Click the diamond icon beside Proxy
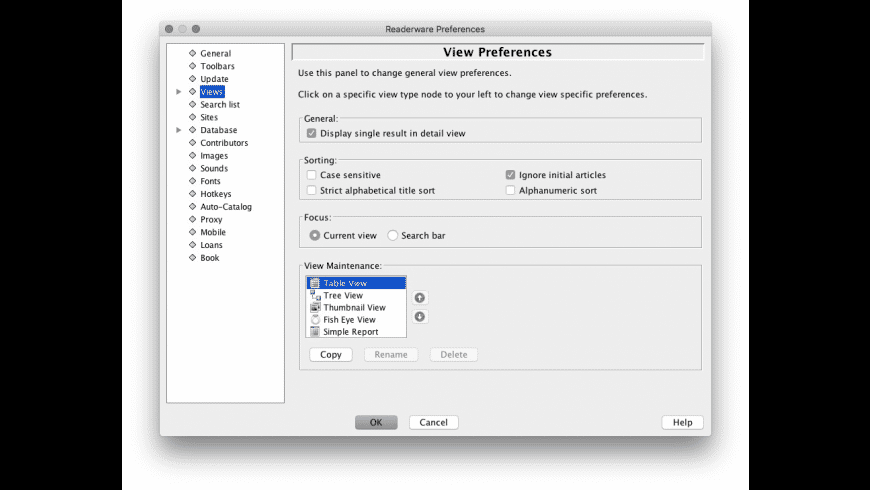 click(193, 219)
